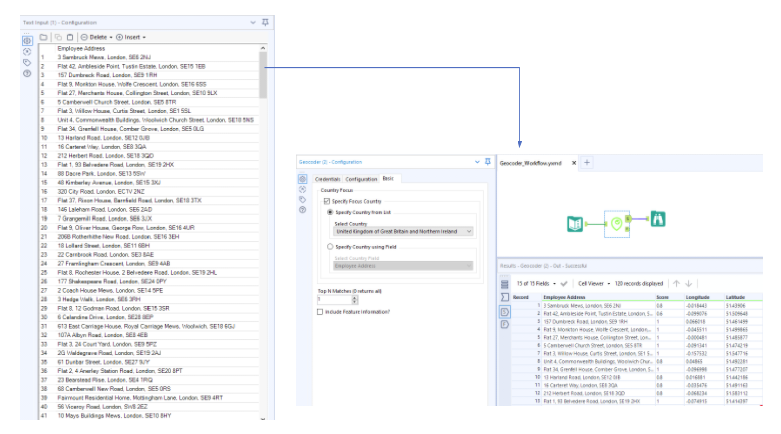Open the Geocoder navigation sidebar icon
The image size is (781, 434).
coord(302,189)
